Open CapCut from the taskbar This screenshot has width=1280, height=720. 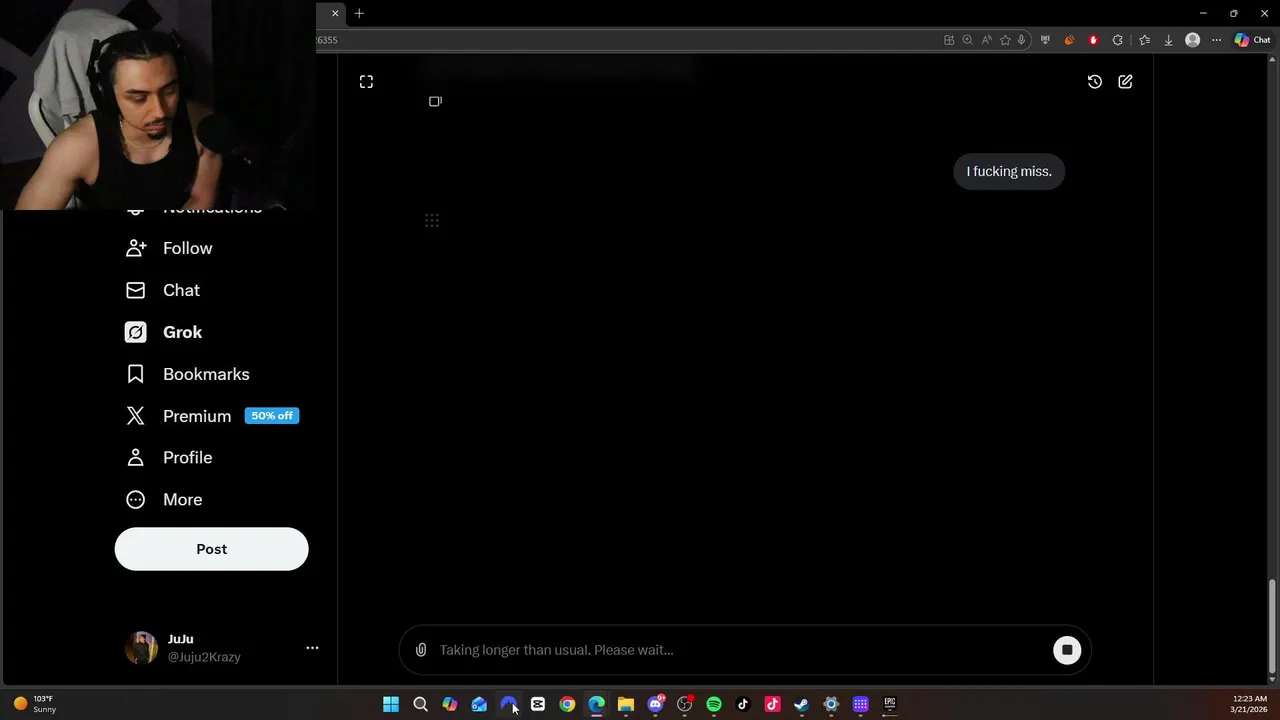(538, 704)
